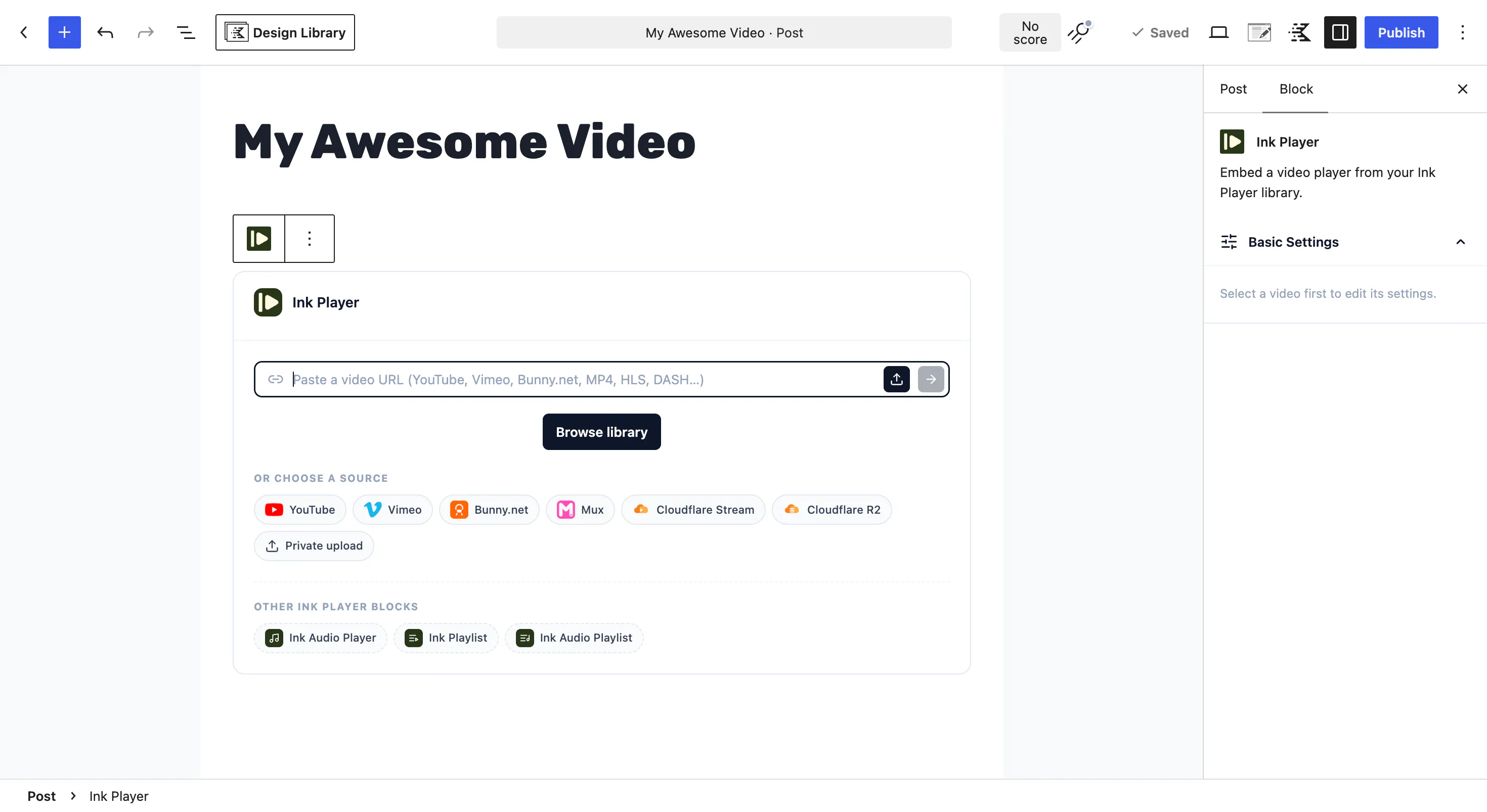This screenshot has height=812, width=1487.
Task: Redo the last undone change
Action: click(146, 32)
